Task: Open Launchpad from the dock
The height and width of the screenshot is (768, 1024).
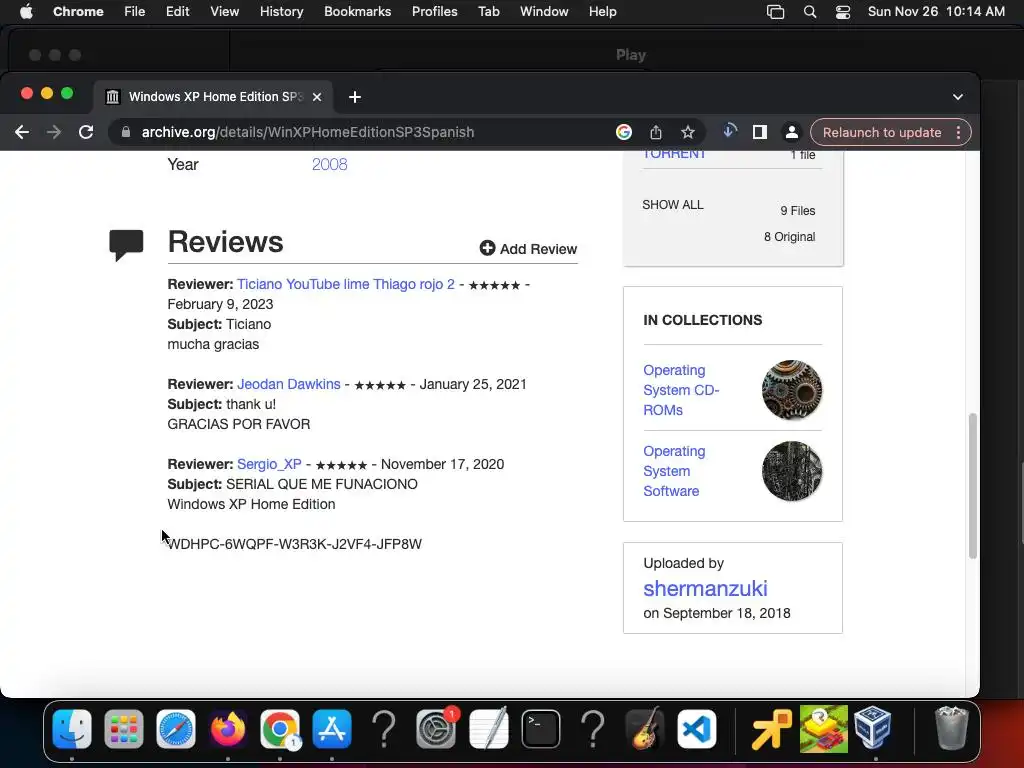Action: 123,728
